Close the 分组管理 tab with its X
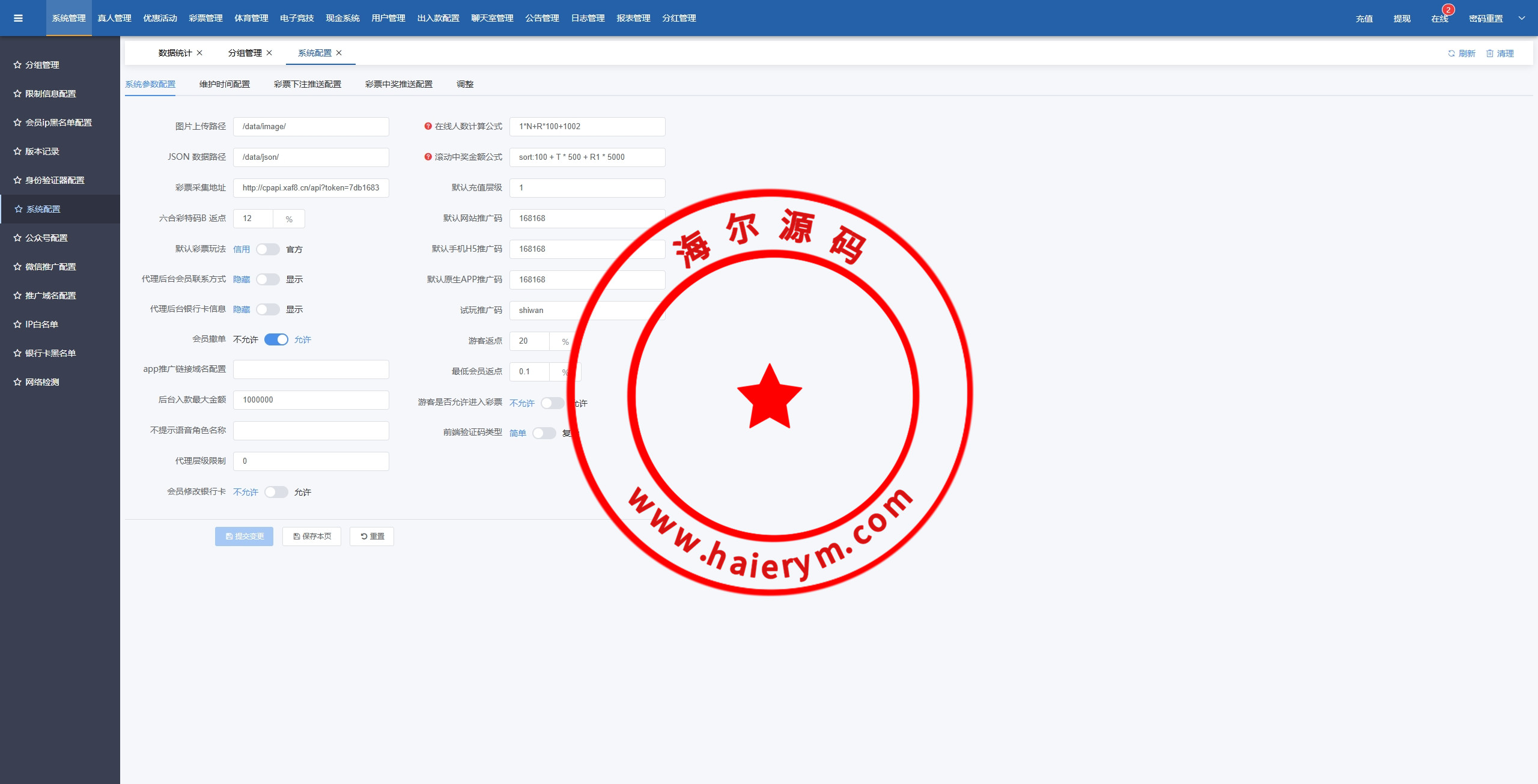This screenshot has height=784, width=1538. point(269,53)
